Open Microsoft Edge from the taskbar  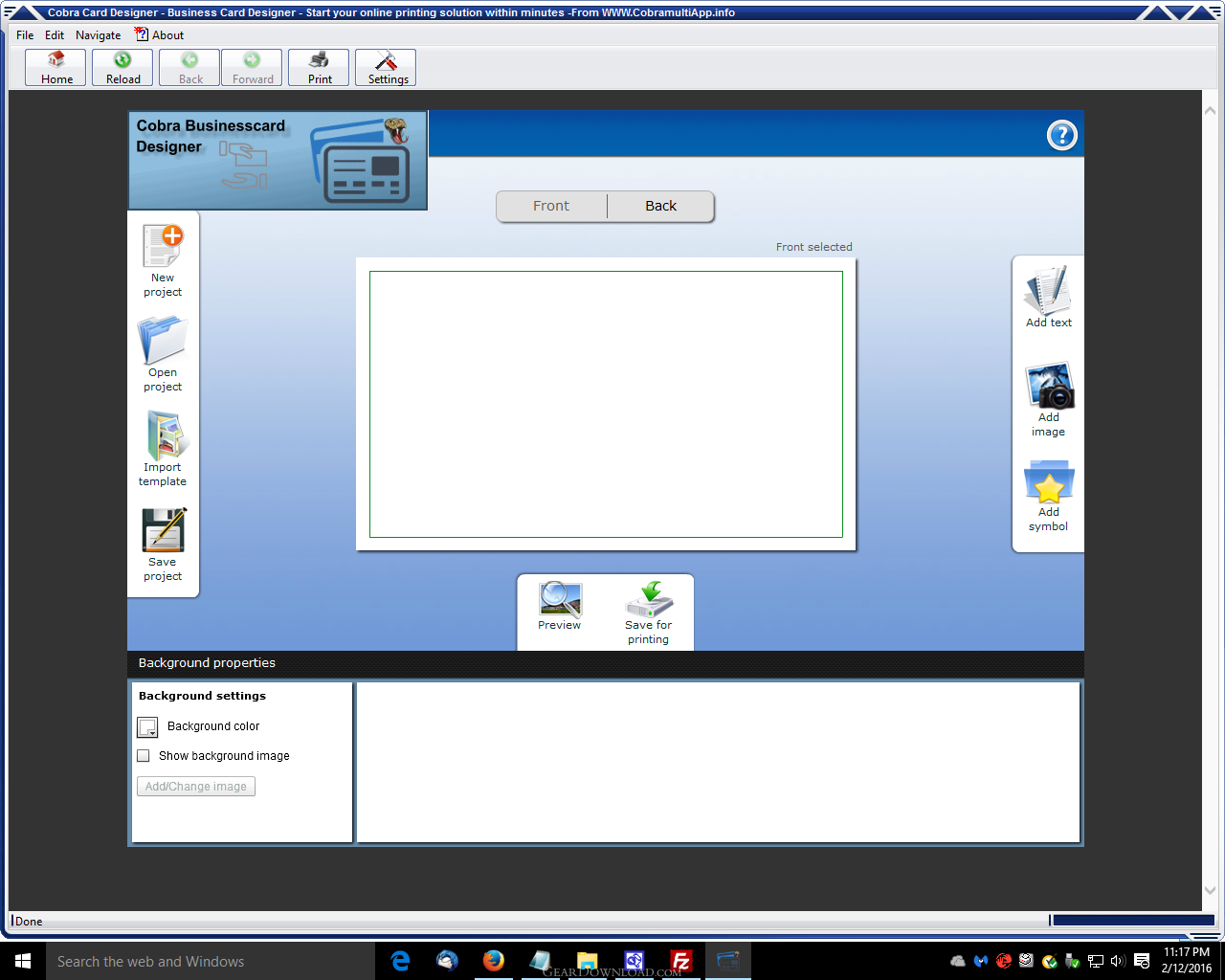[401, 961]
